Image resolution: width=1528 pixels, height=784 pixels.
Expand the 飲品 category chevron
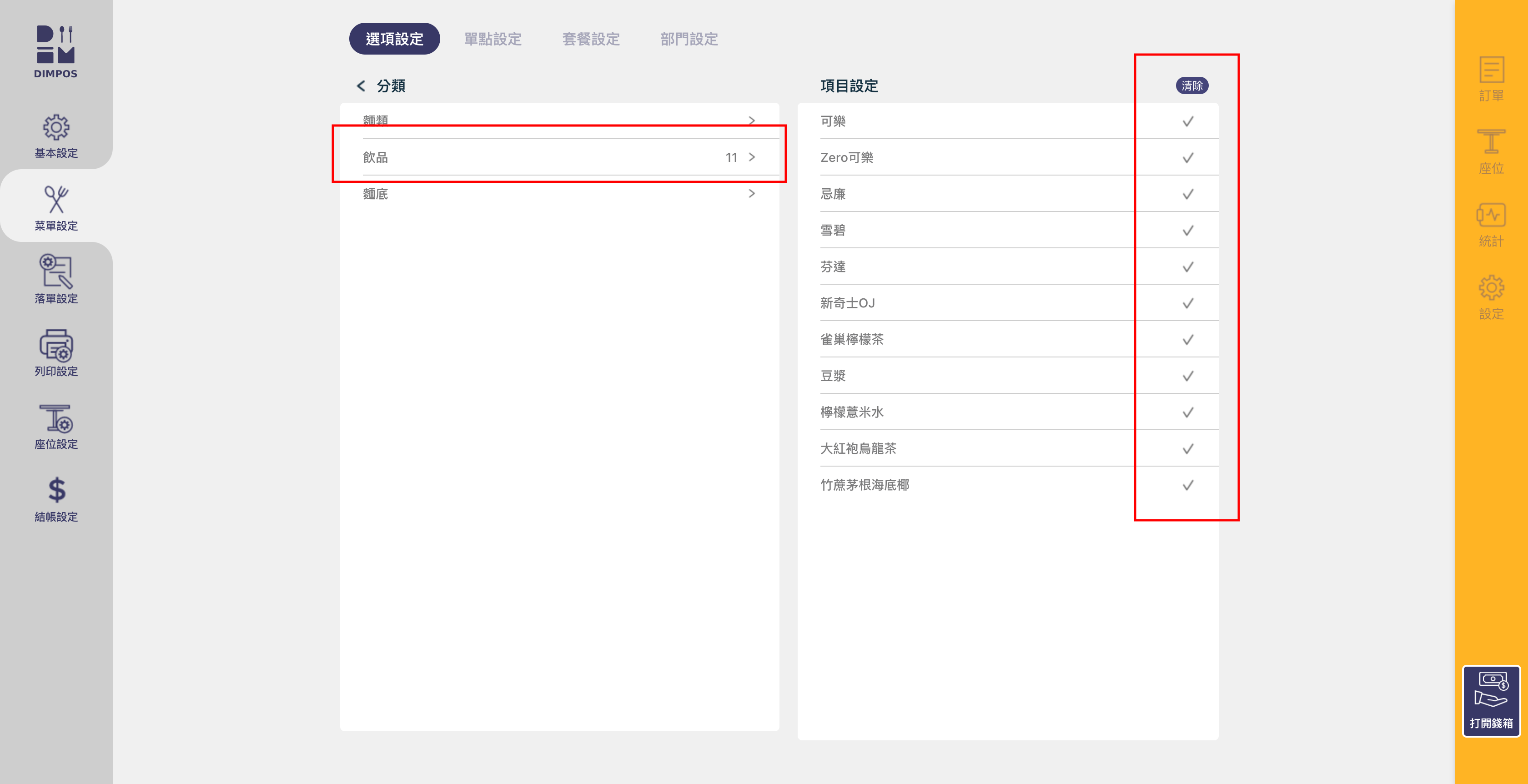pyautogui.click(x=752, y=157)
